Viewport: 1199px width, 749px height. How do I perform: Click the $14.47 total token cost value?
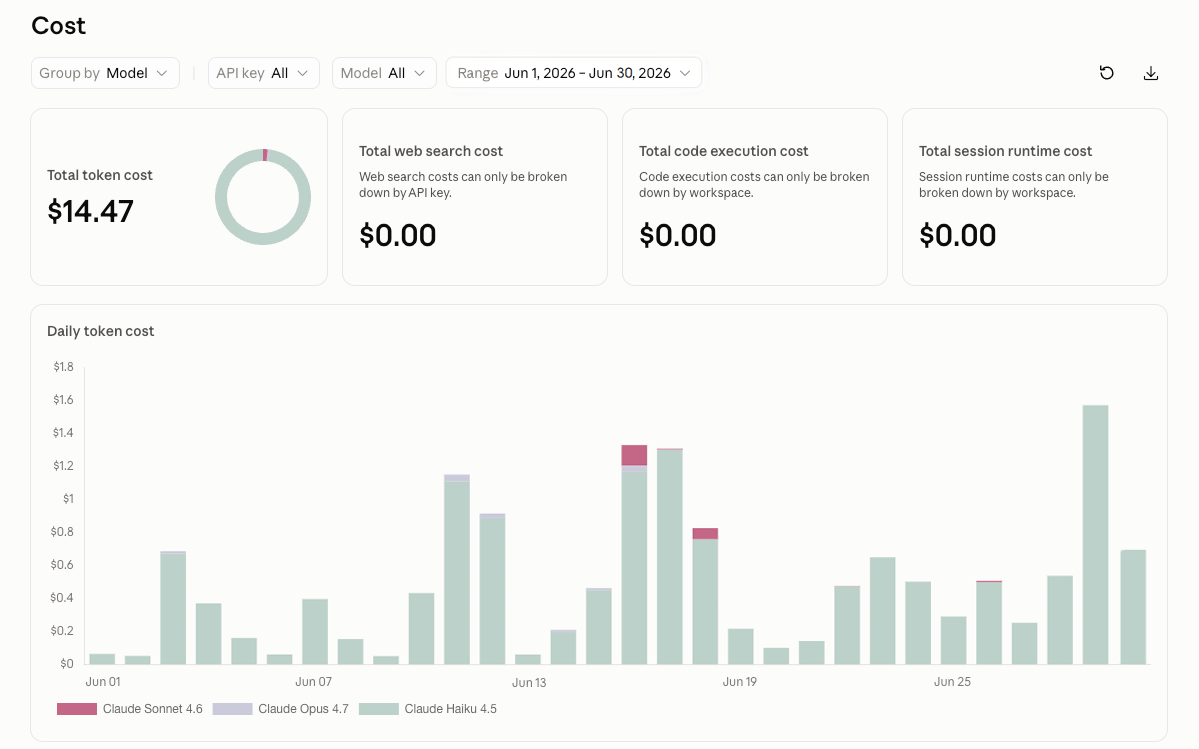(90, 212)
